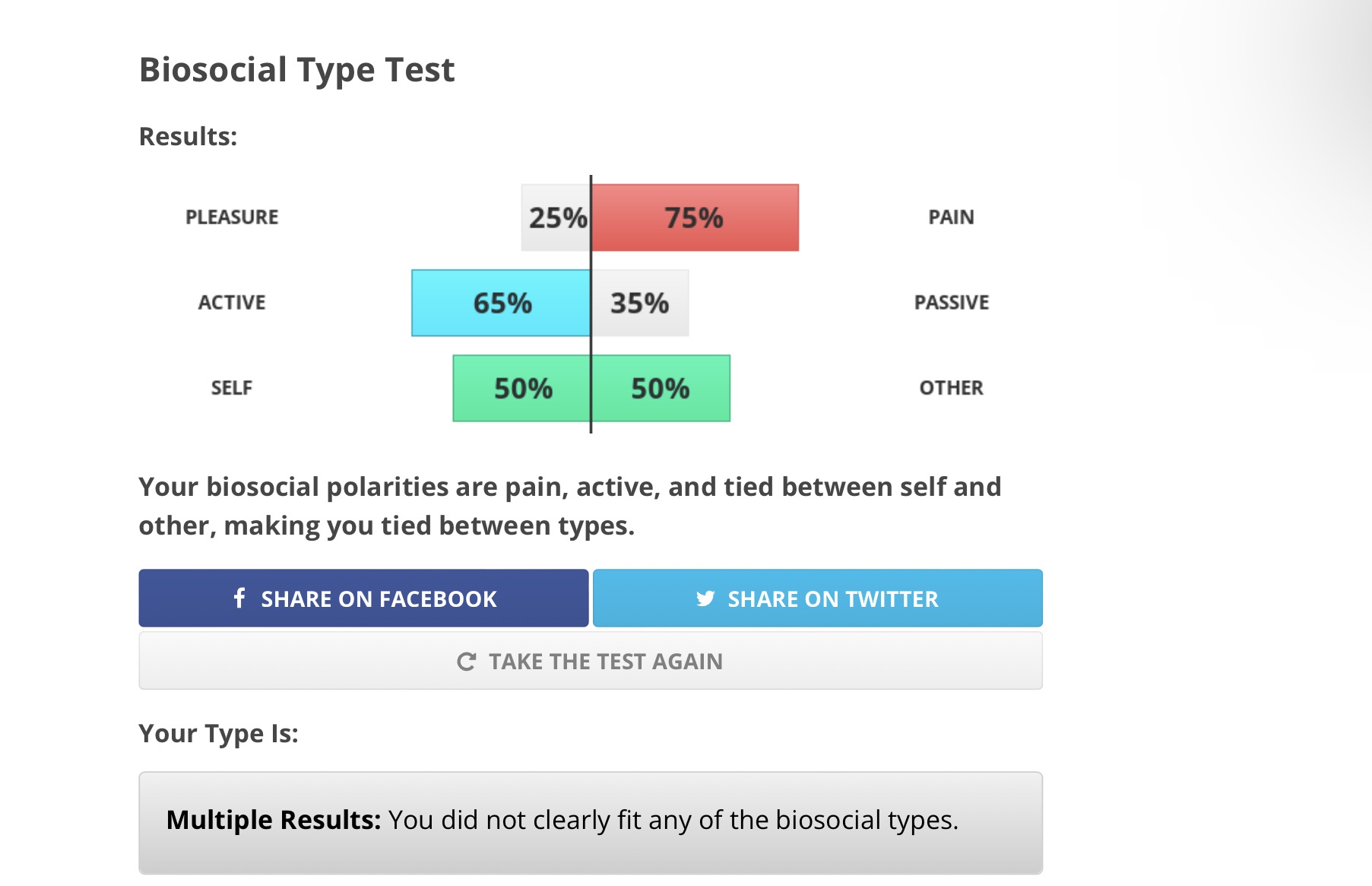Take the test again
This screenshot has width=1372, height=886.
(x=590, y=662)
